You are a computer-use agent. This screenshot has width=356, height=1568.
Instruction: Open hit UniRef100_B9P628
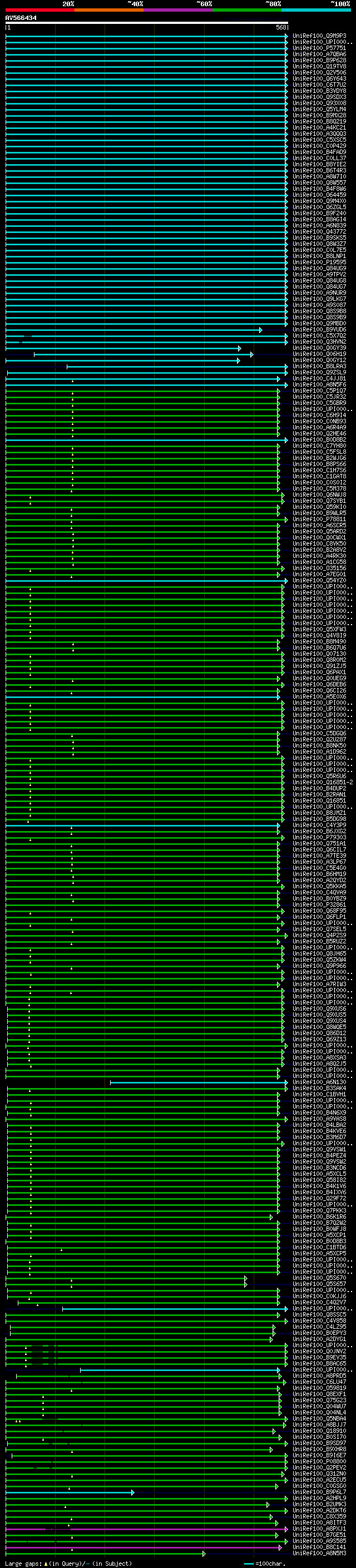(x=319, y=60)
